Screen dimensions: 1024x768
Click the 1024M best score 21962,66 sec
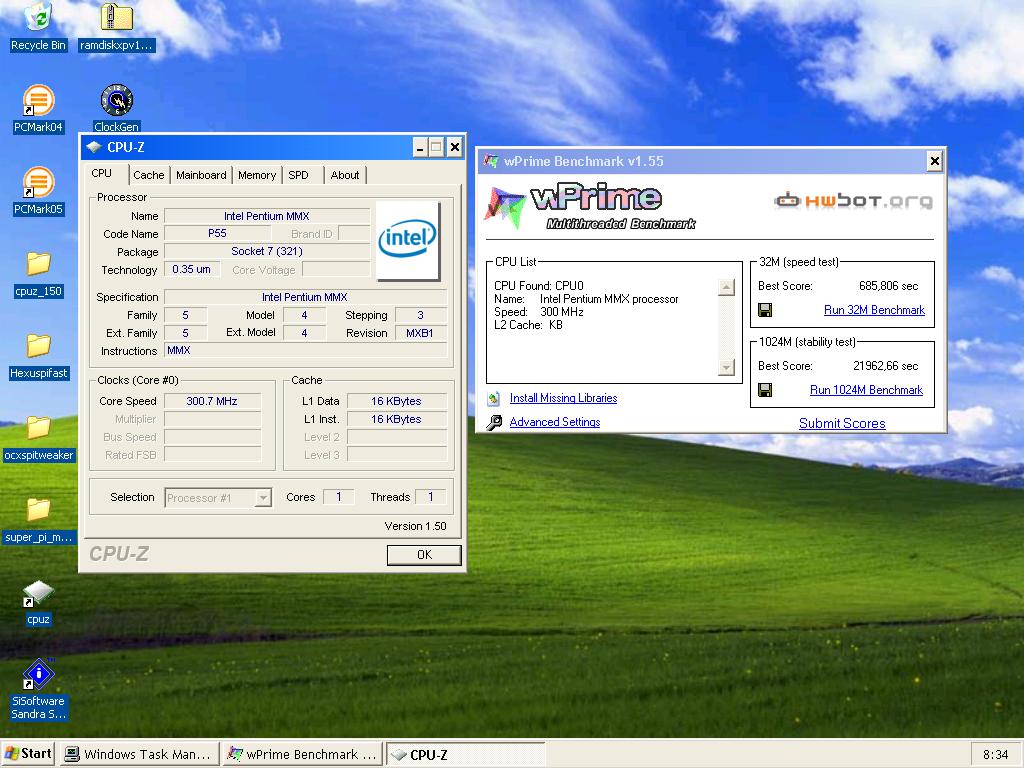point(886,366)
